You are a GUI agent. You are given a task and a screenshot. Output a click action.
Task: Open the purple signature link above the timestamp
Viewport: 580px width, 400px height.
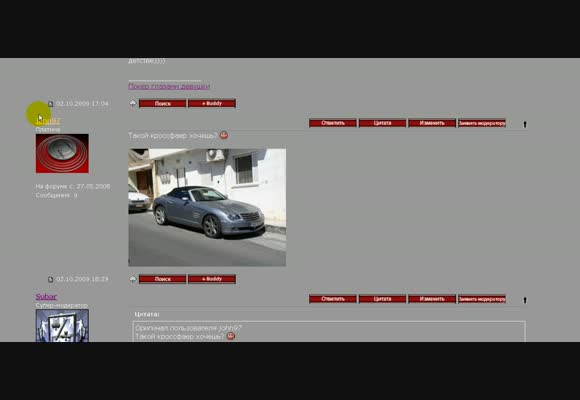(x=169, y=86)
